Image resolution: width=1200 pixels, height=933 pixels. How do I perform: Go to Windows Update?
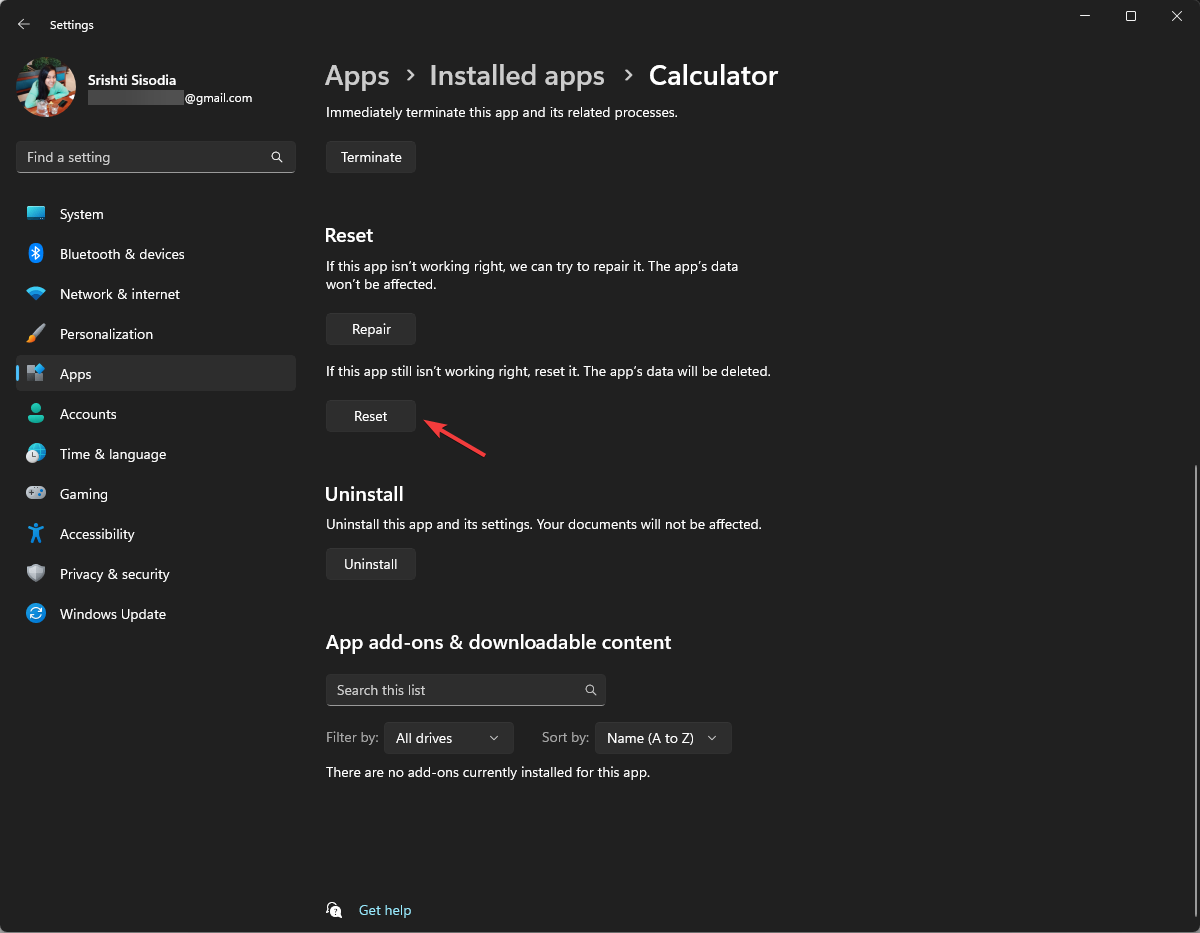[156, 614]
